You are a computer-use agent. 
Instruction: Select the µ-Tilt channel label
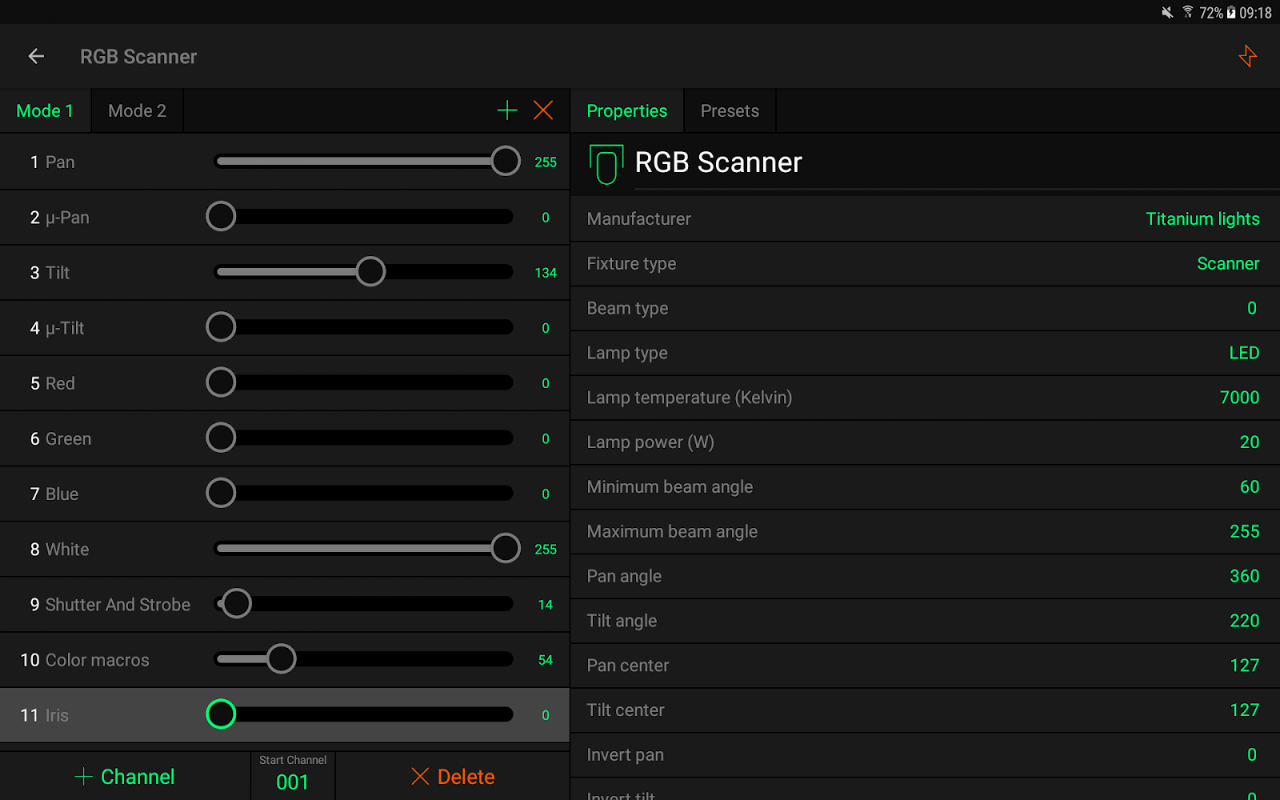[x=65, y=328]
